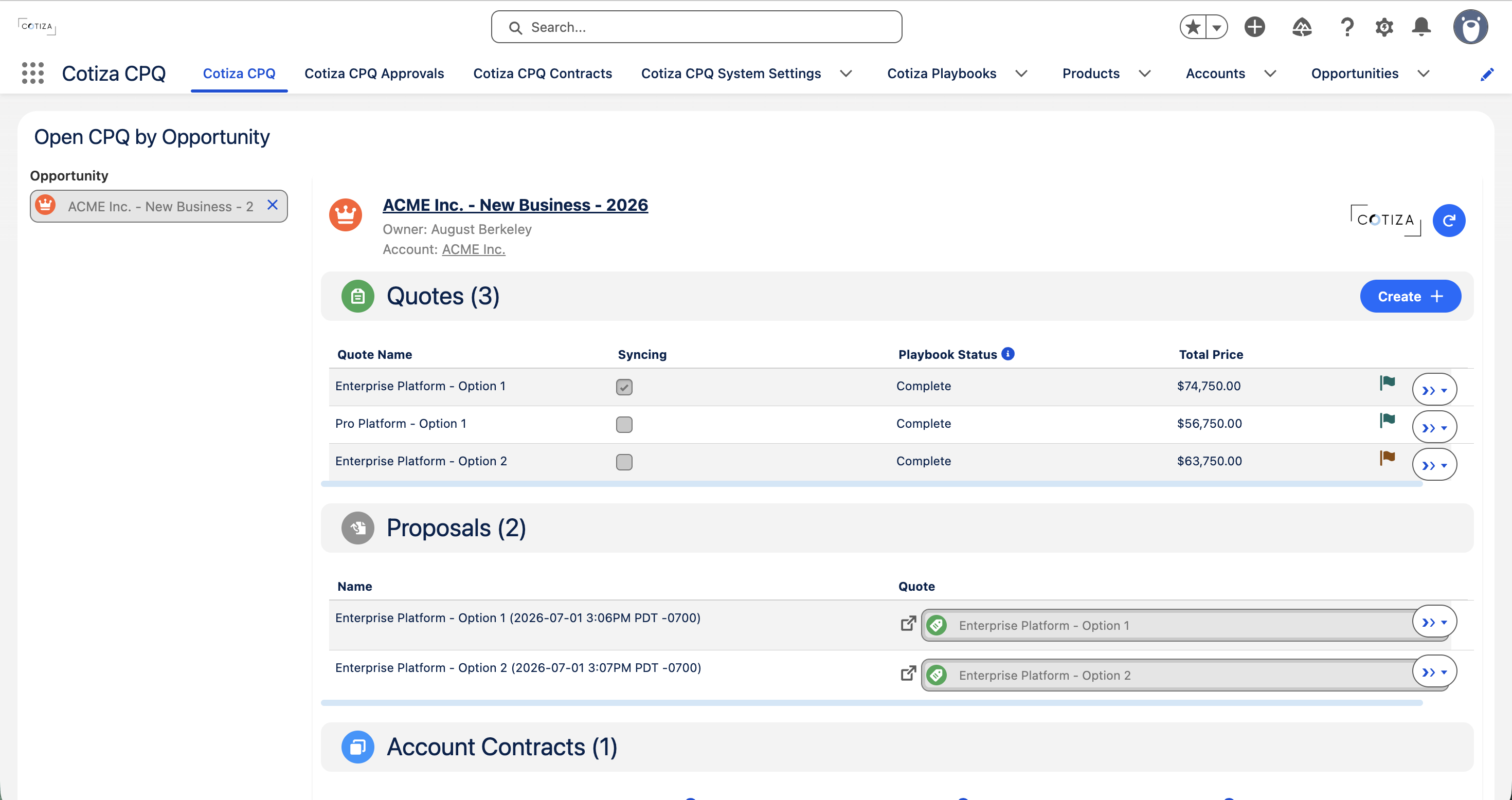Open Cotiza CPQ System Settings tab
The image size is (1512, 800).
[731, 74]
